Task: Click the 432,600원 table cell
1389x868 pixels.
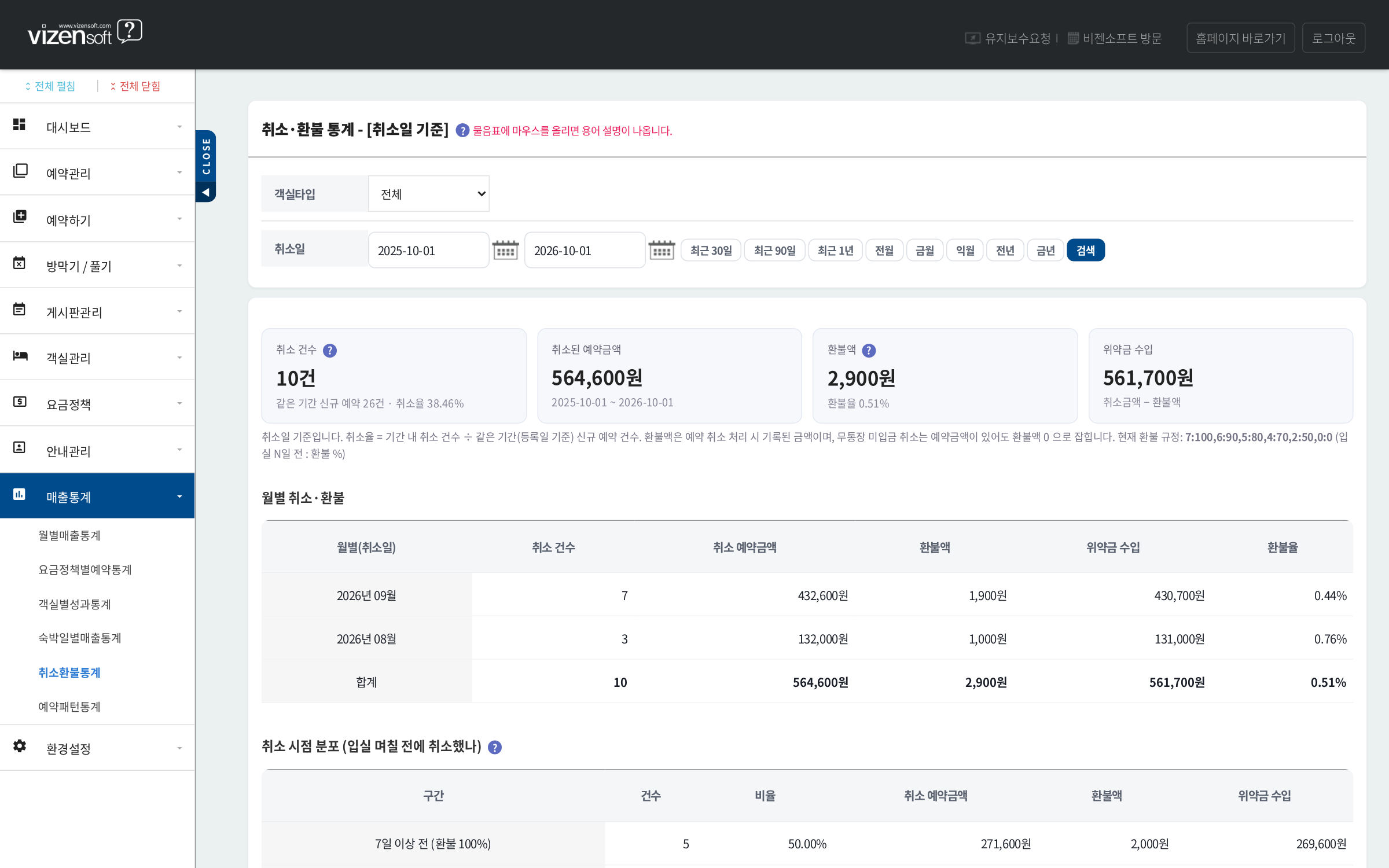Action: pos(823,595)
